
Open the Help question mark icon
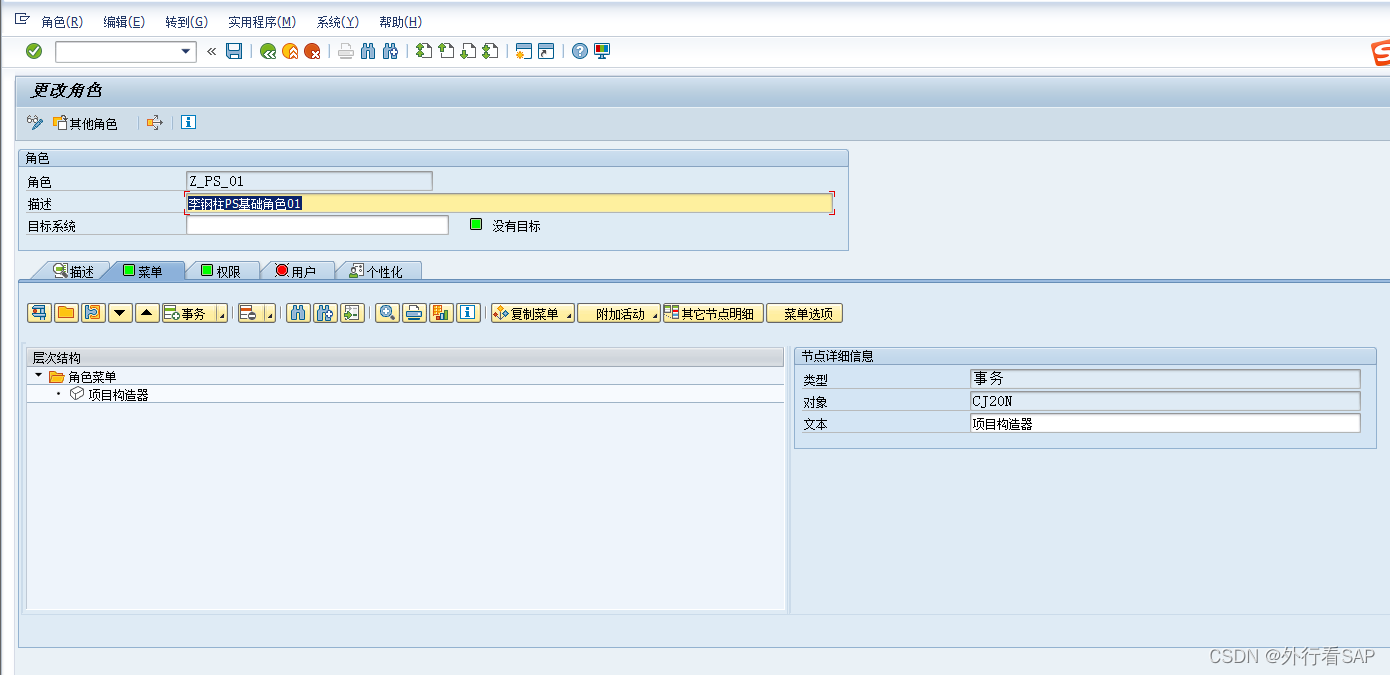(580, 52)
